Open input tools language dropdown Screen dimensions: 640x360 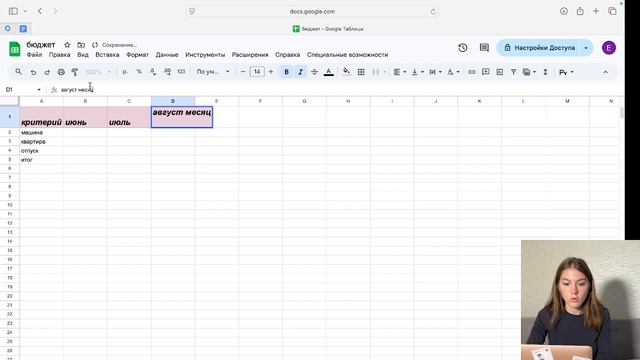566,72
